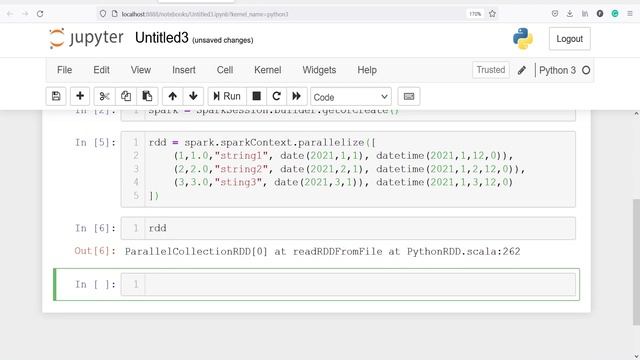Bookmark this page with star icon

[492, 14]
